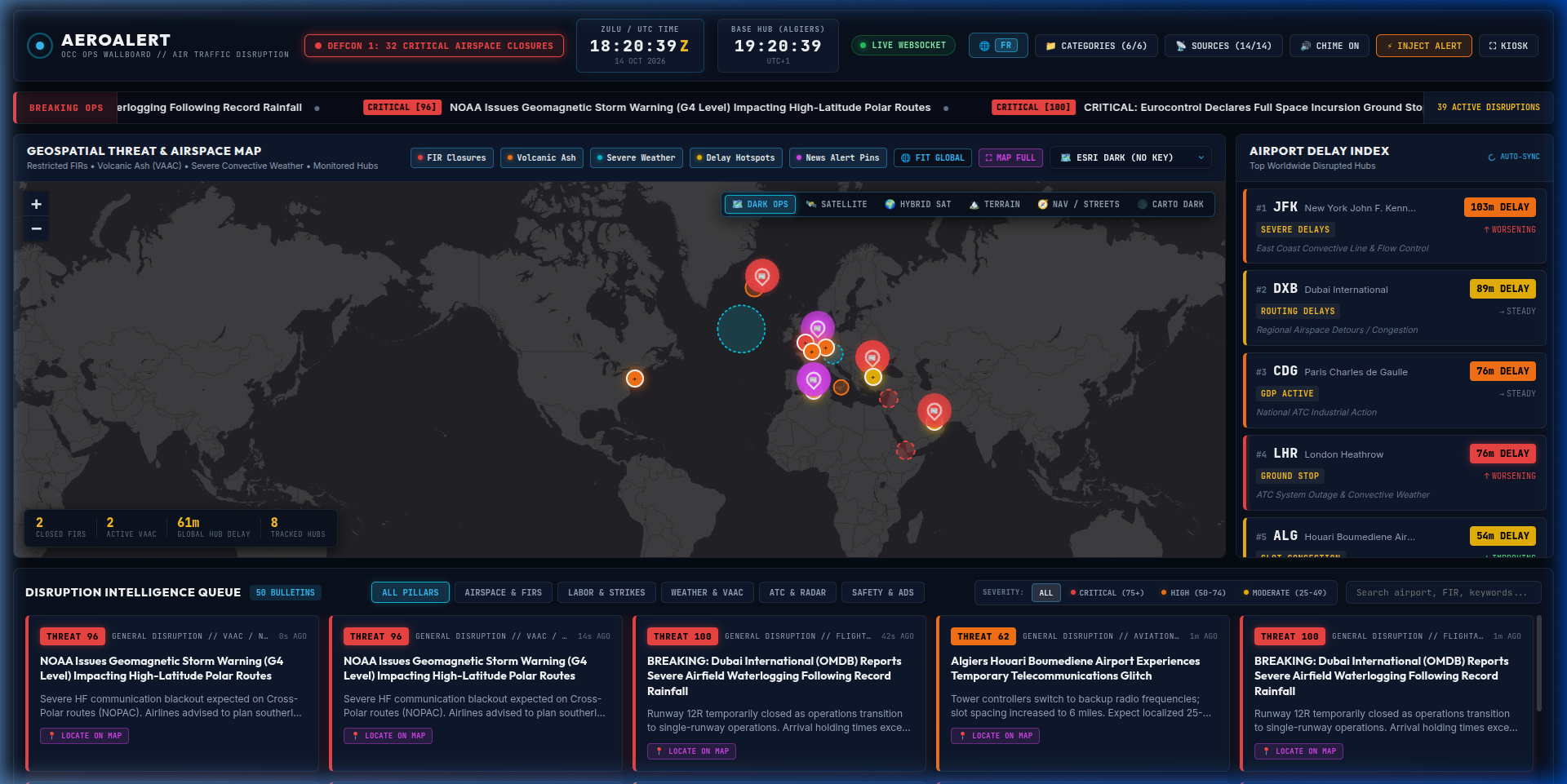This screenshot has width=1567, height=784.
Task: Select the Weather & VAAC pillar tab
Action: [707, 592]
